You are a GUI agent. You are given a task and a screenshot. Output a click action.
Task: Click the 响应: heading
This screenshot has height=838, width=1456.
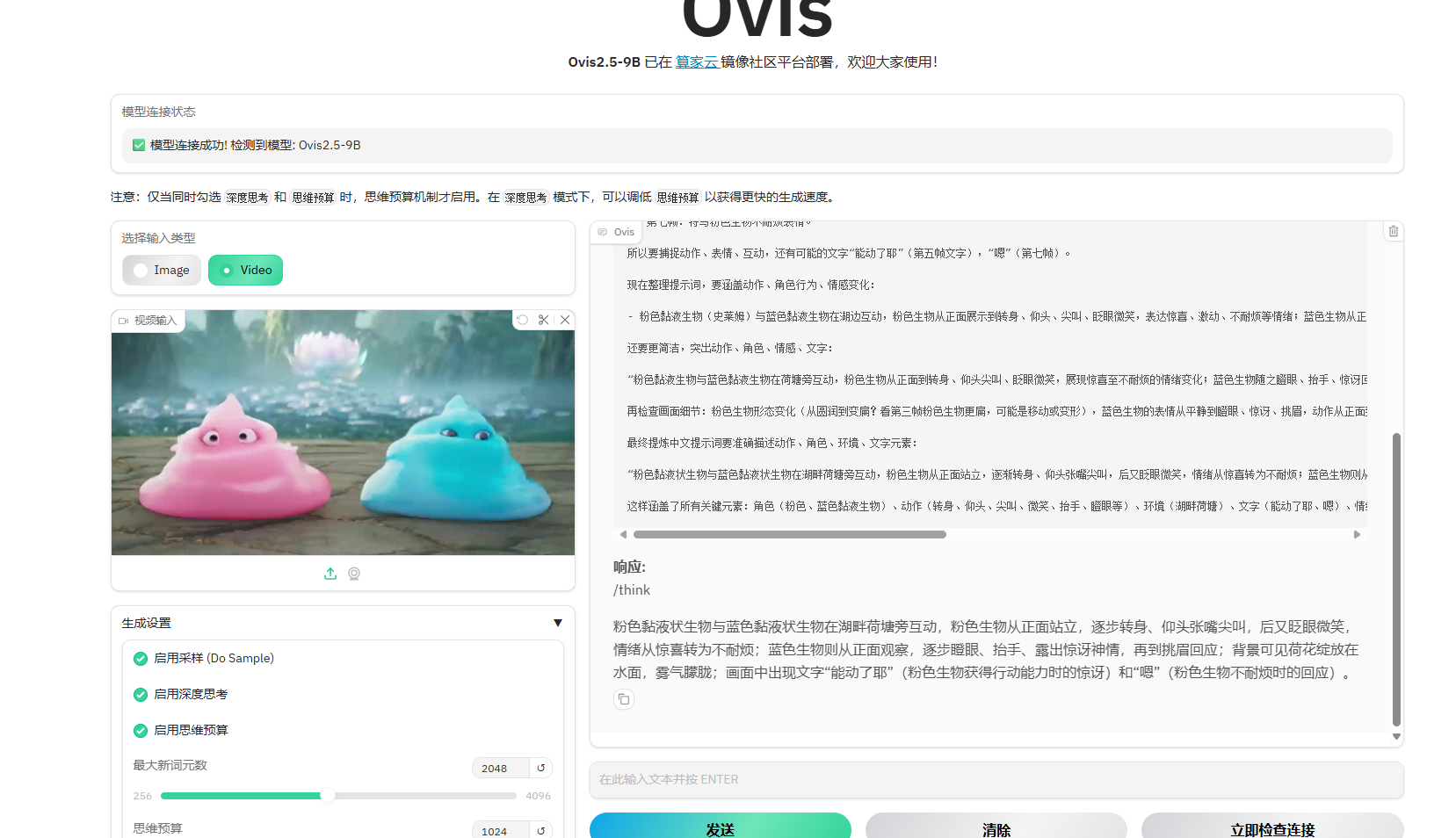629,567
